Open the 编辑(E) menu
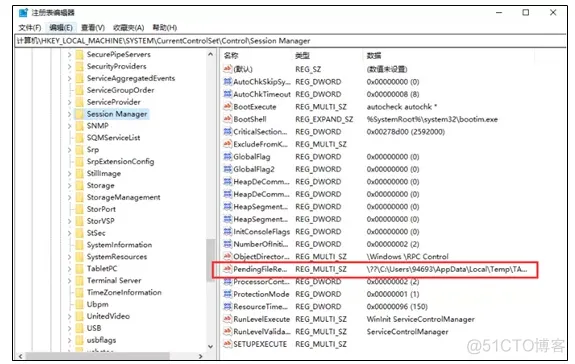Viewport: 575px width, 364px height. coord(61,27)
